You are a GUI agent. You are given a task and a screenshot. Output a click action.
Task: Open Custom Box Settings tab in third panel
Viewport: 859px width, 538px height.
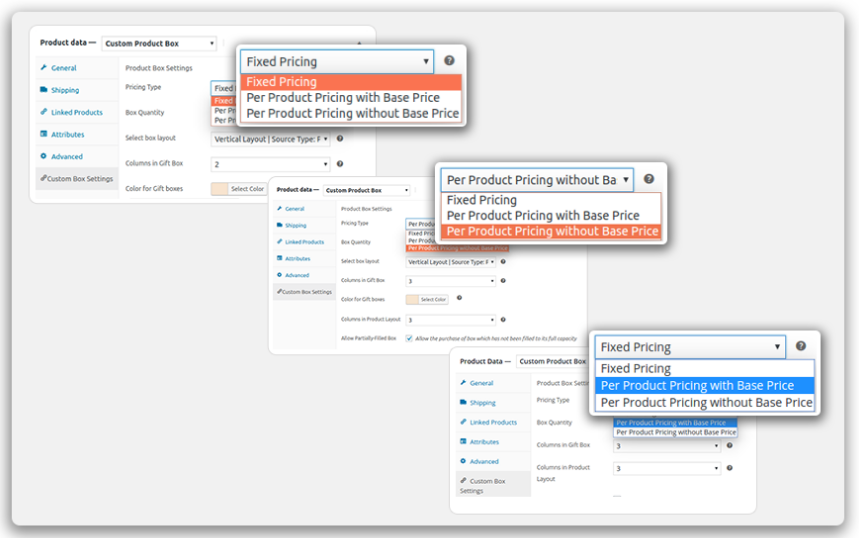coord(493,485)
